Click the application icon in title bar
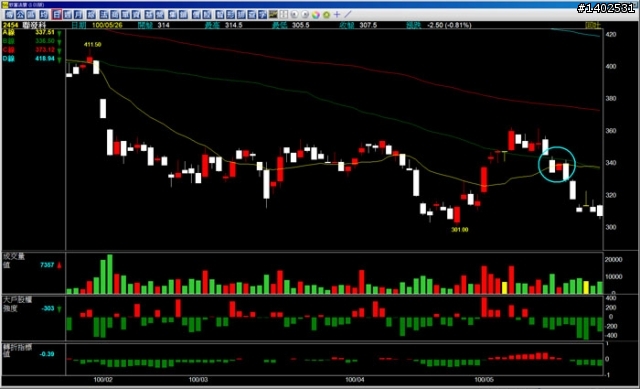 click(4, 4)
